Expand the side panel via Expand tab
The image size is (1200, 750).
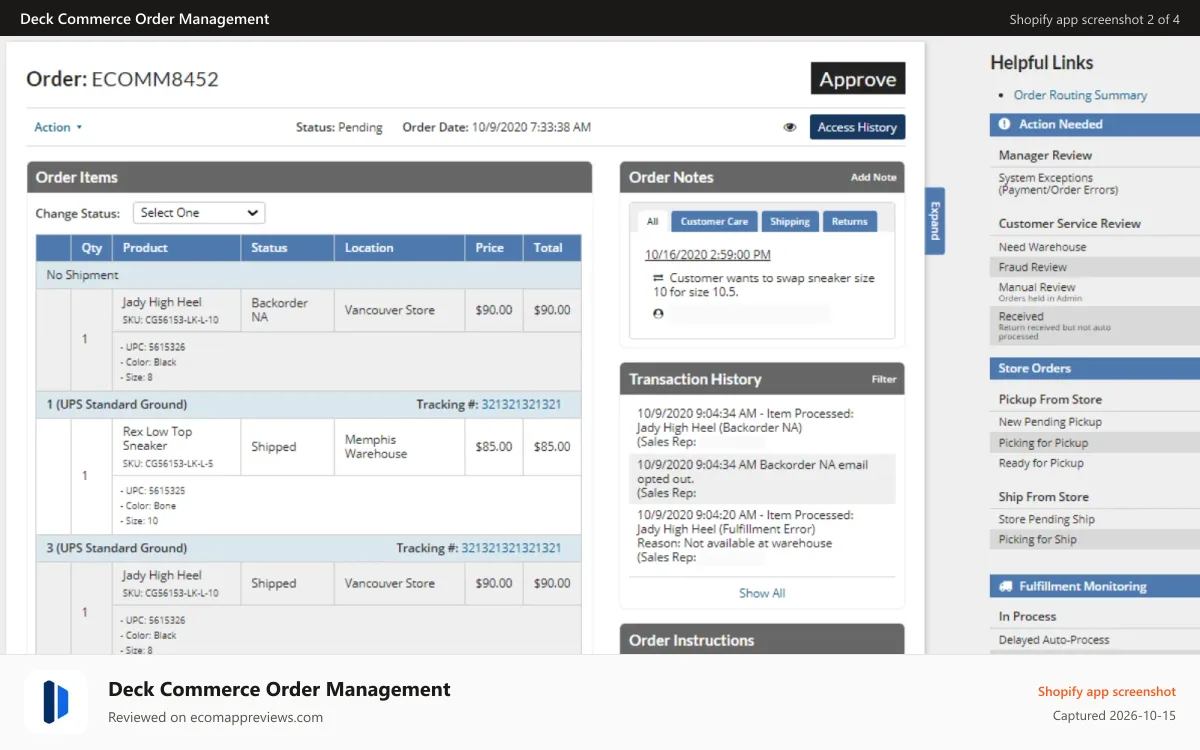pos(935,221)
